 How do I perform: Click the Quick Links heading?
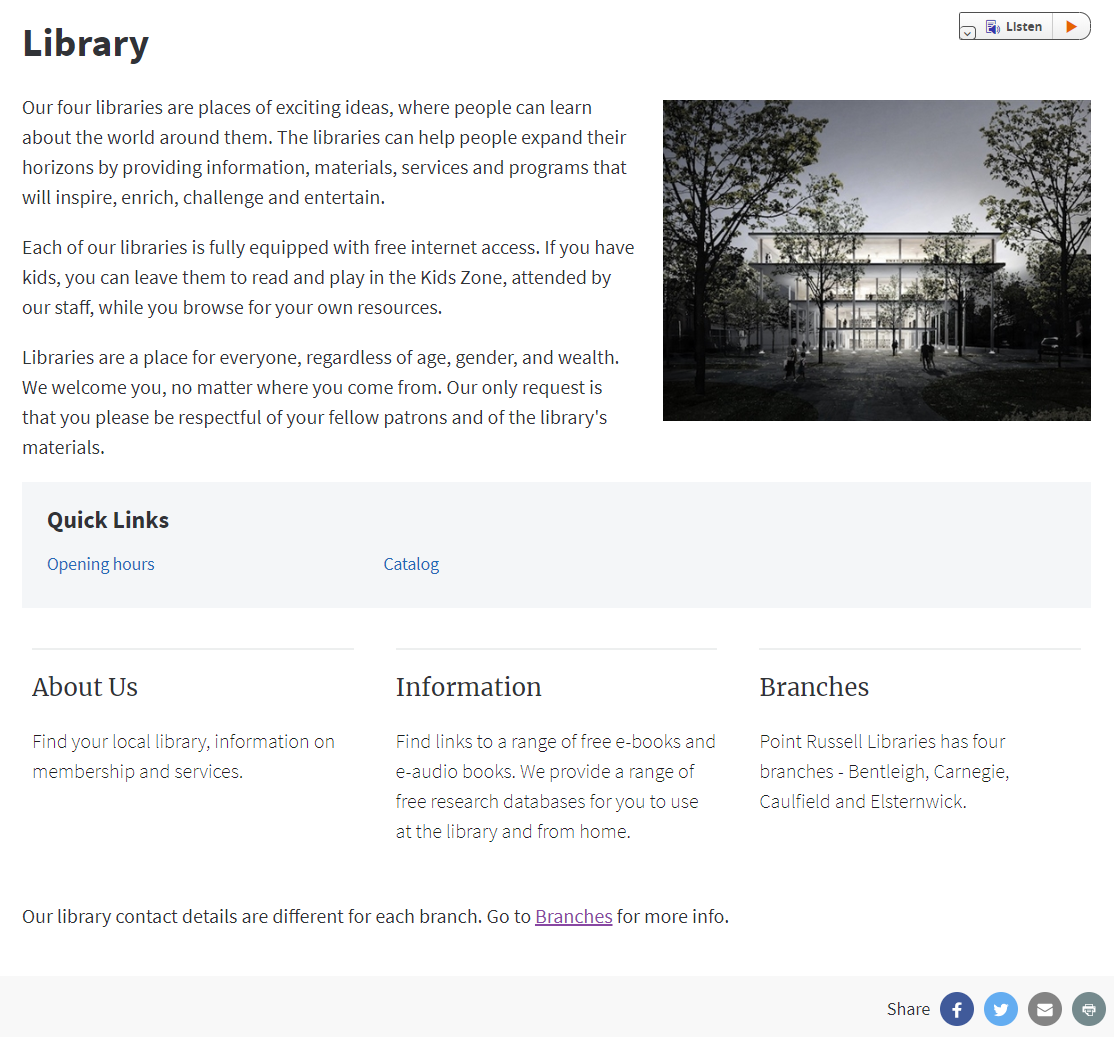(x=108, y=520)
